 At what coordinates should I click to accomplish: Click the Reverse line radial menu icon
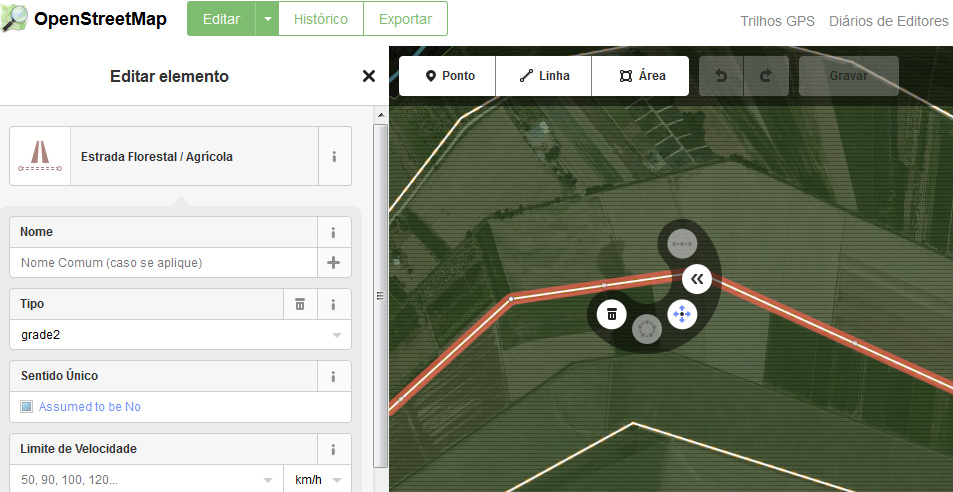pos(697,279)
